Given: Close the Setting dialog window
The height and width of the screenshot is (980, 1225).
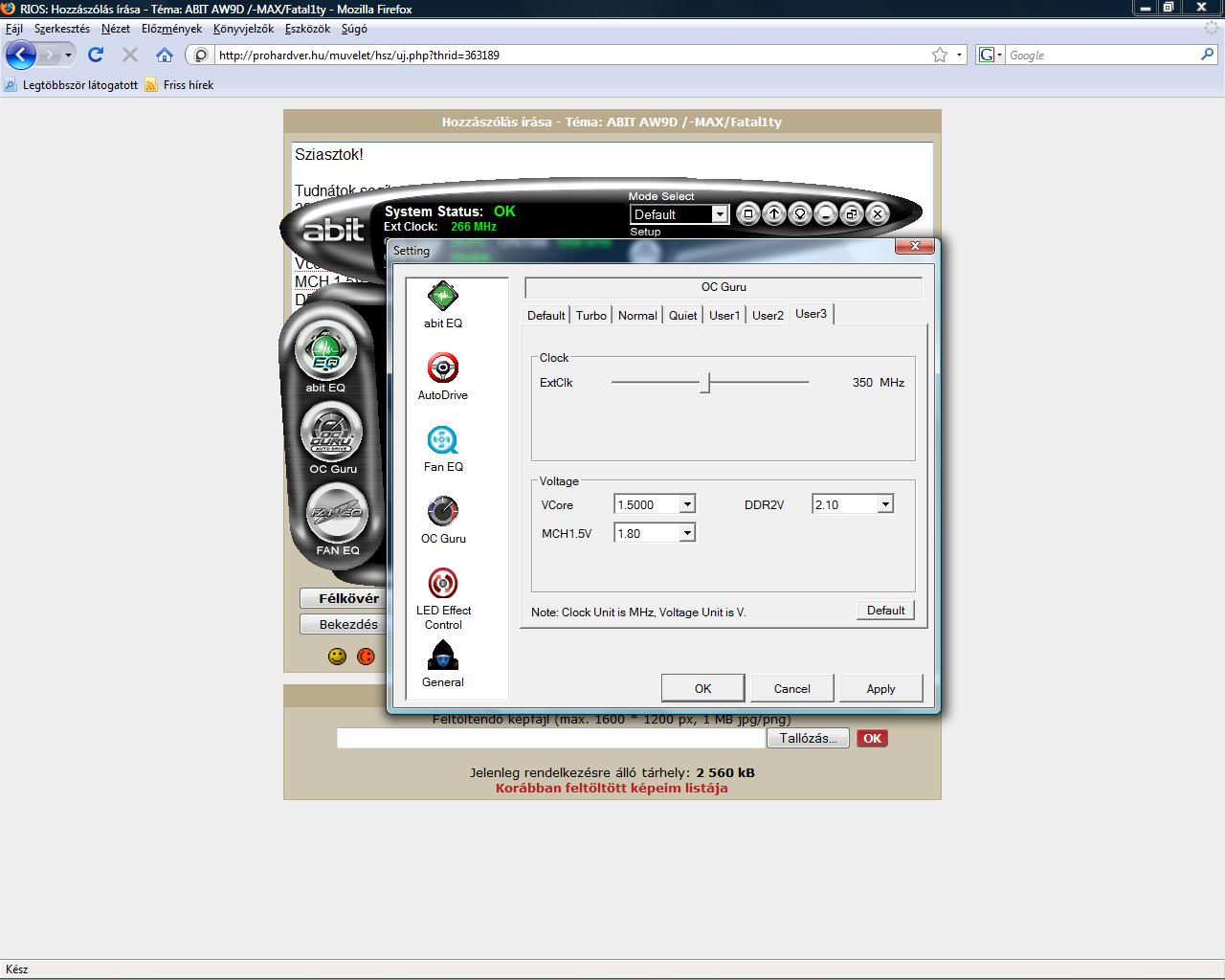Looking at the screenshot, I should coord(914,246).
